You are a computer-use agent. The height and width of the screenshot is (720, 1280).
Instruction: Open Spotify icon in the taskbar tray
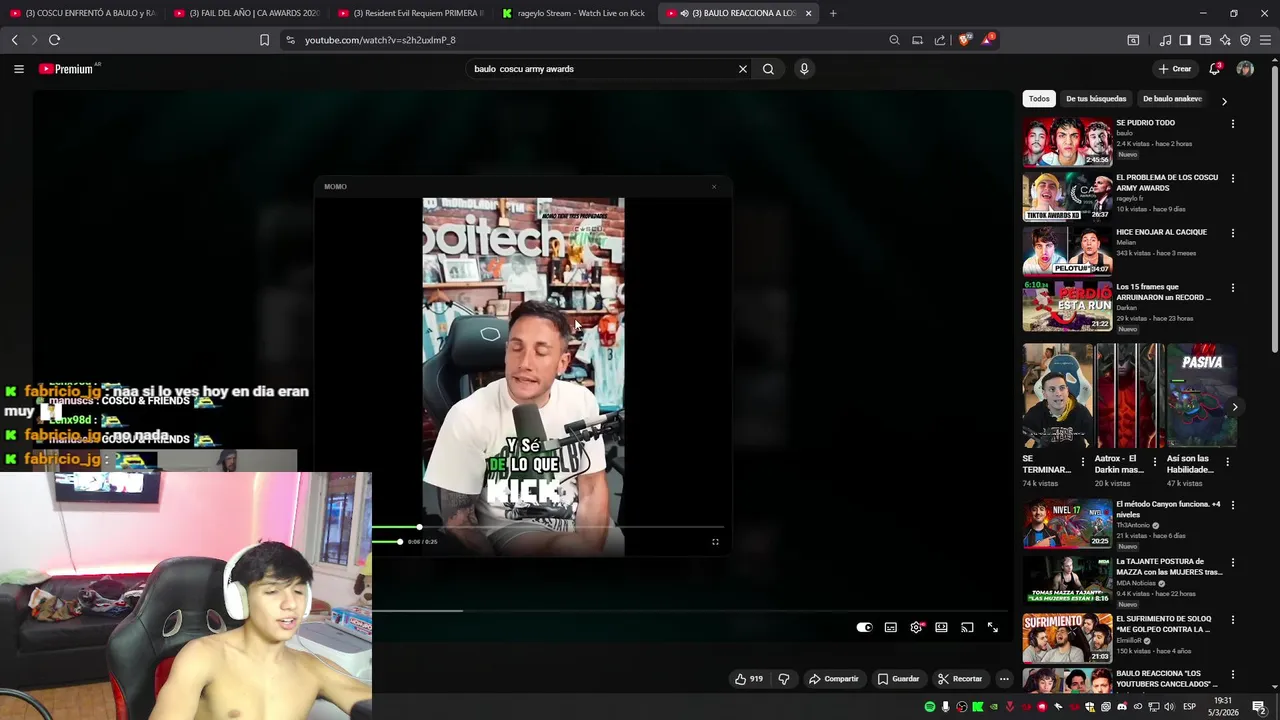click(930, 707)
